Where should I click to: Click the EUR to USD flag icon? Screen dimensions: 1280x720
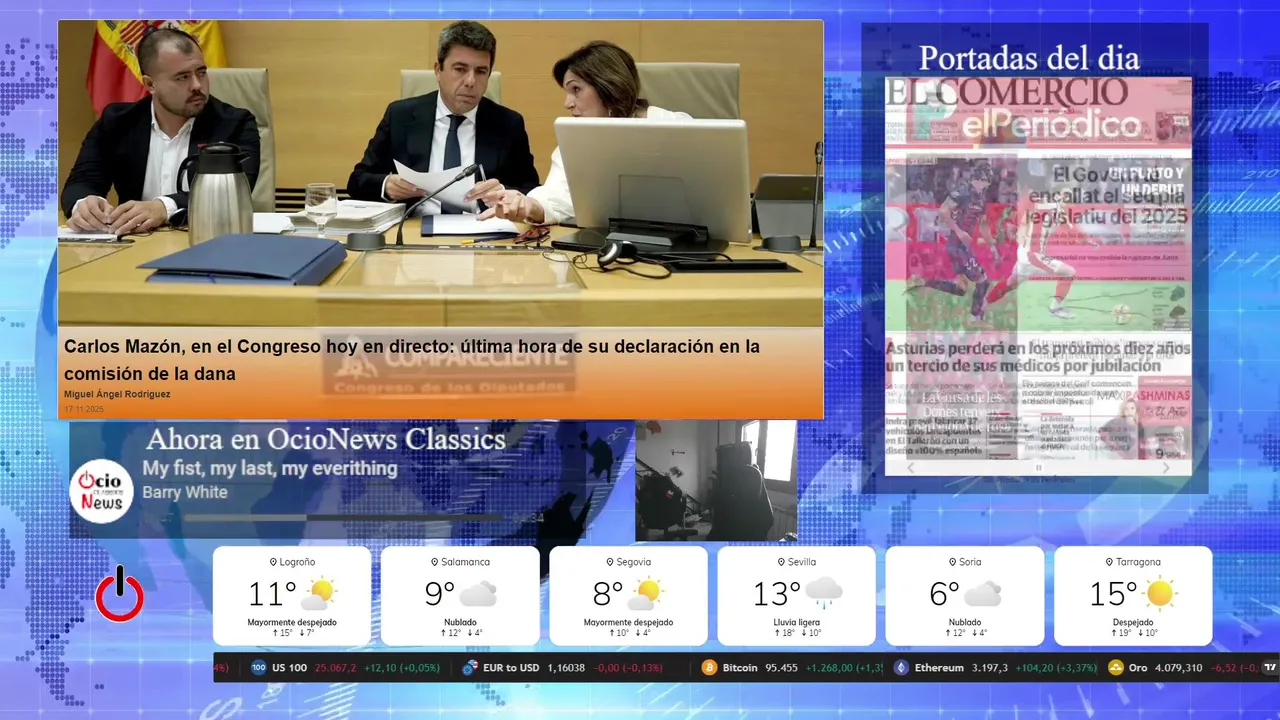click(x=469, y=668)
